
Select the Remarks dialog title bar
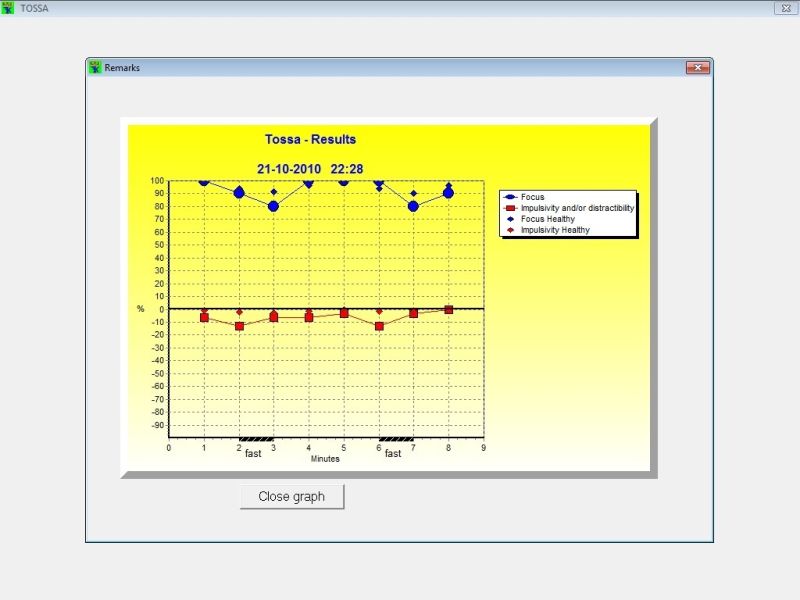350,67
